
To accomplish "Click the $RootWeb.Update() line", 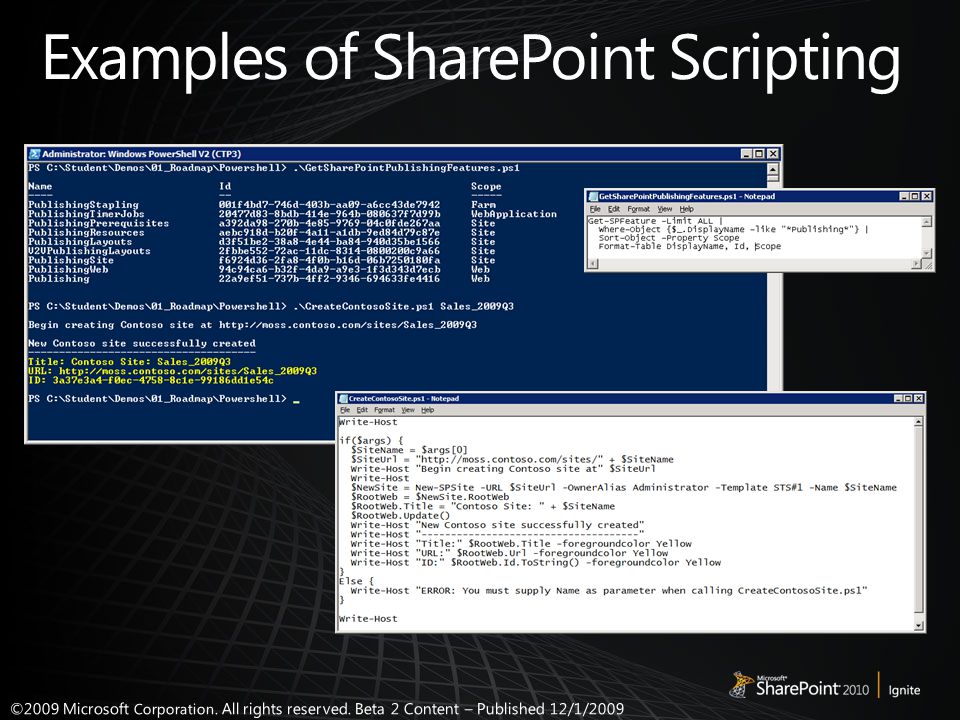I will 400,516.
